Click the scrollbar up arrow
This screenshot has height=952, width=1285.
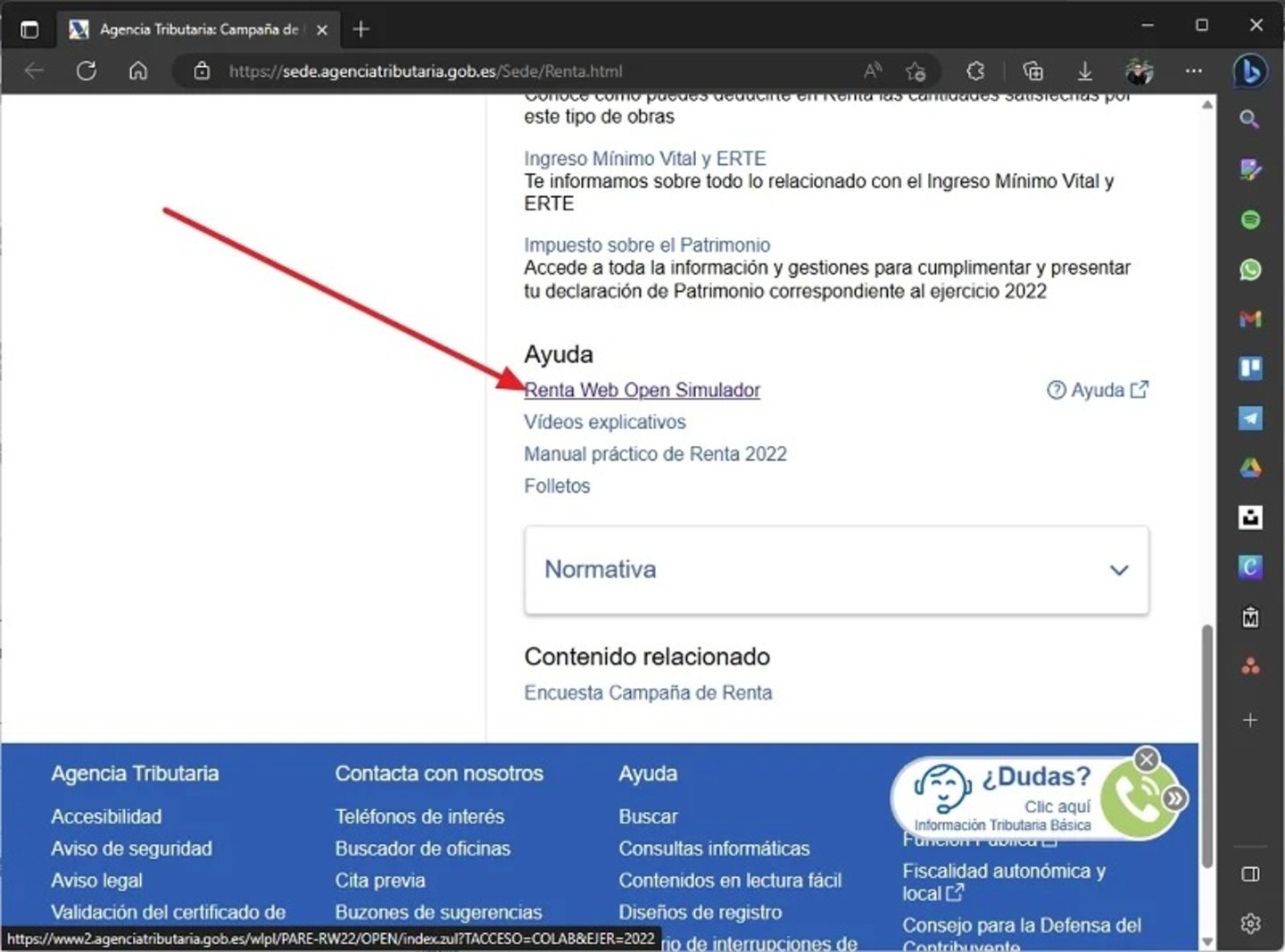coord(1207,105)
